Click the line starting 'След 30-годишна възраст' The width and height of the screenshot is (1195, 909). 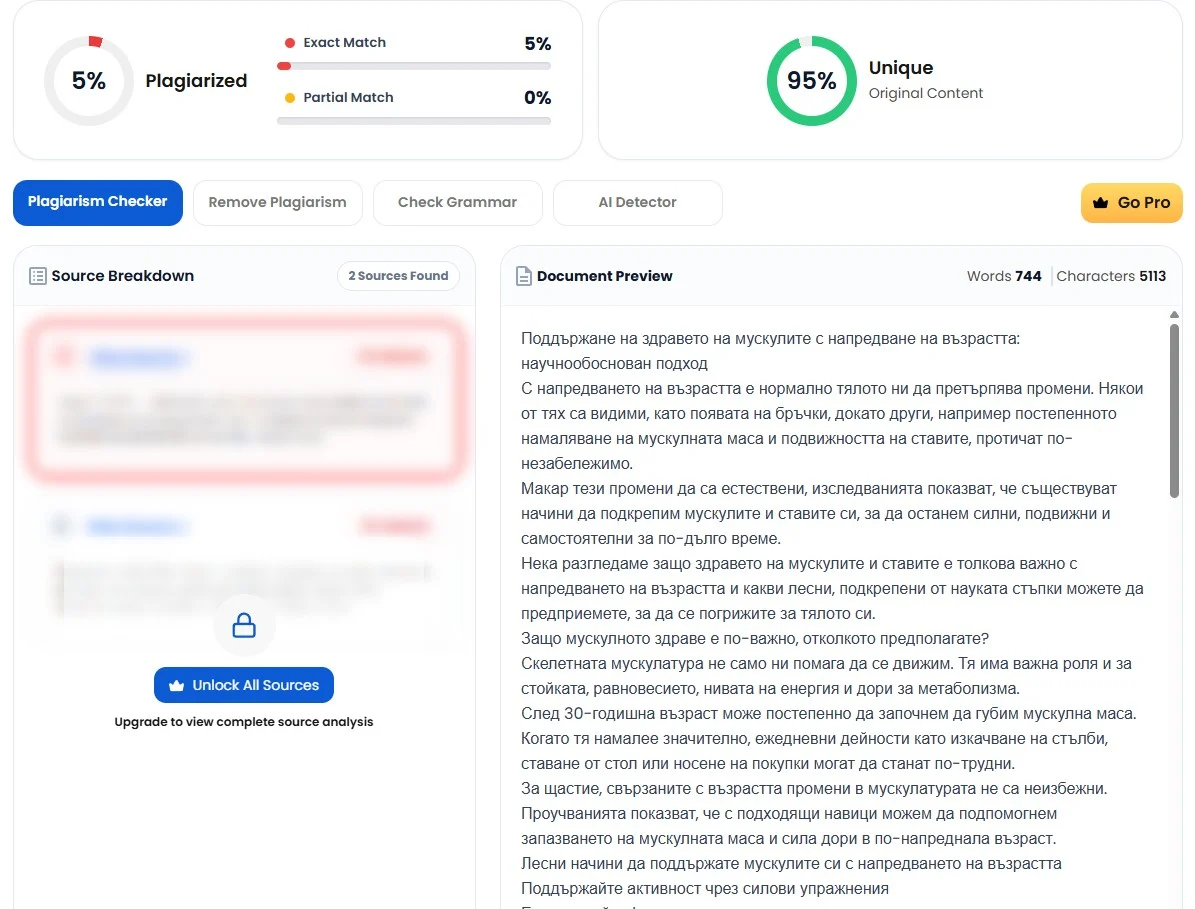(828, 713)
